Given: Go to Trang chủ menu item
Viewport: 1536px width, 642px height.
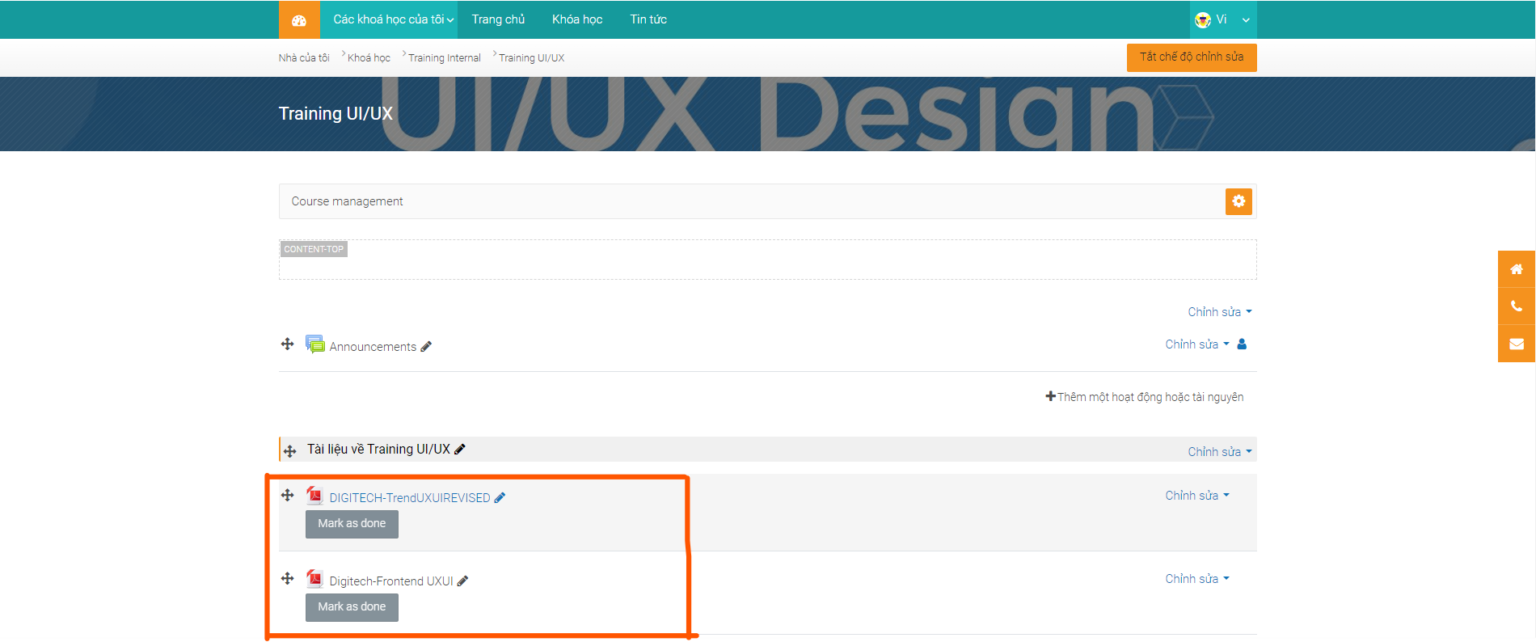Looking at the screenshot, I should [x=498, y=20].
